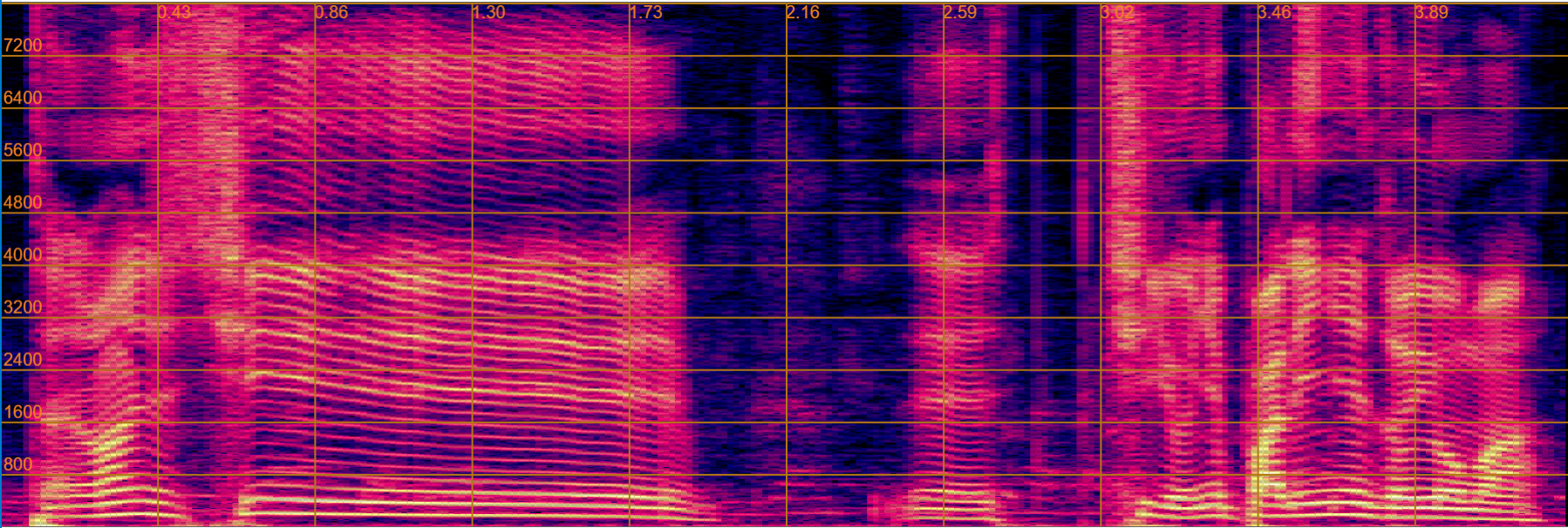This screenshot has width=1568, height=528.
Task: Click the 4000 frequency axis label
Action: (23, 254)
